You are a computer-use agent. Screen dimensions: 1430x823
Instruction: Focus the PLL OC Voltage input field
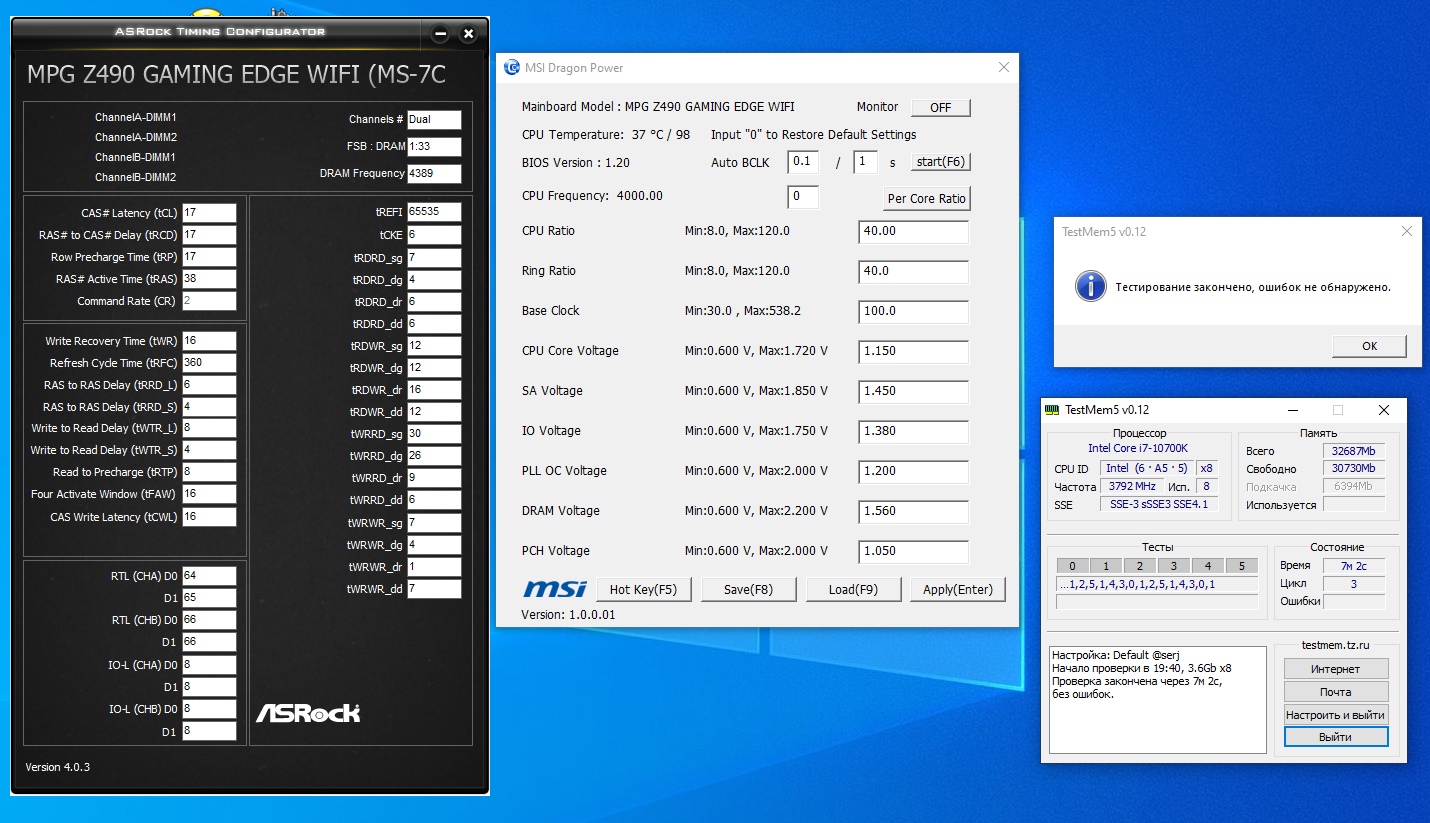pos(913,472)
